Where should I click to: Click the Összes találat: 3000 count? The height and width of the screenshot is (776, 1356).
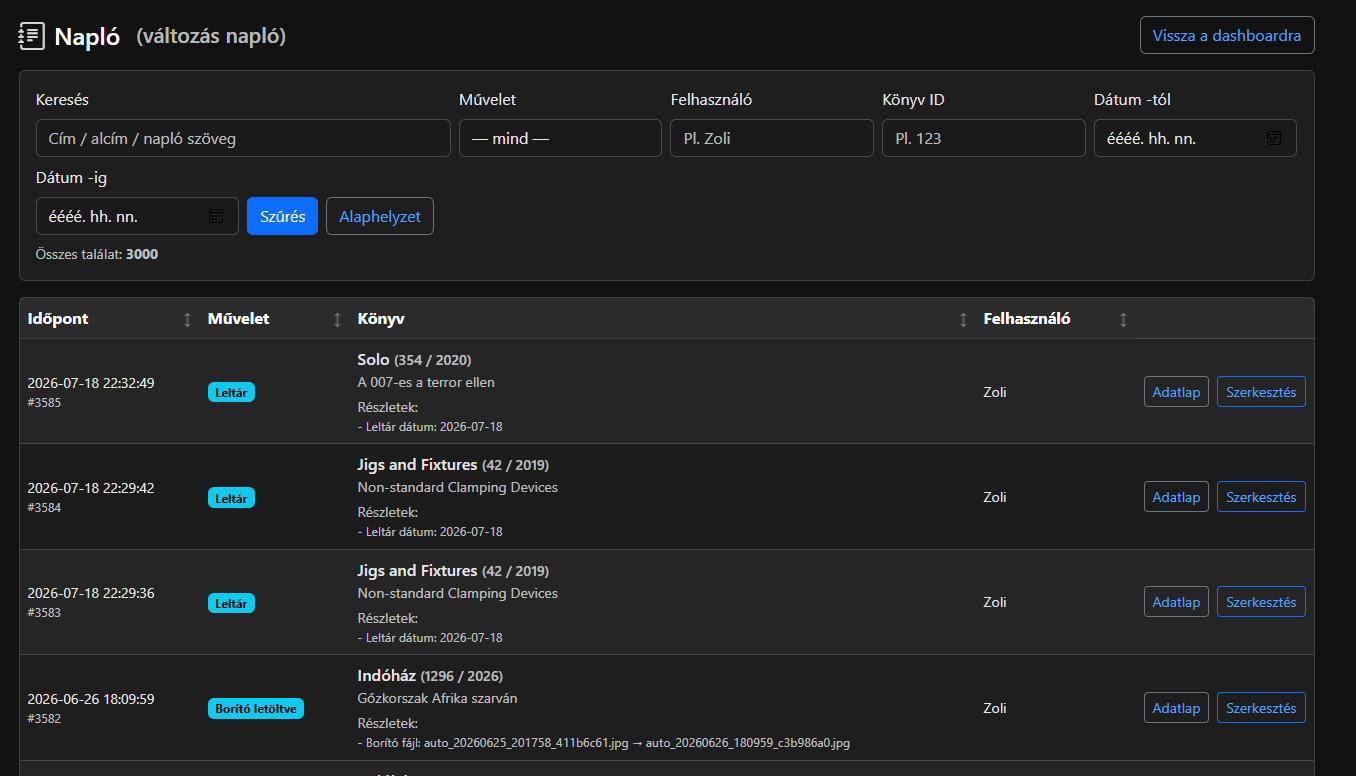click(97, 254)
